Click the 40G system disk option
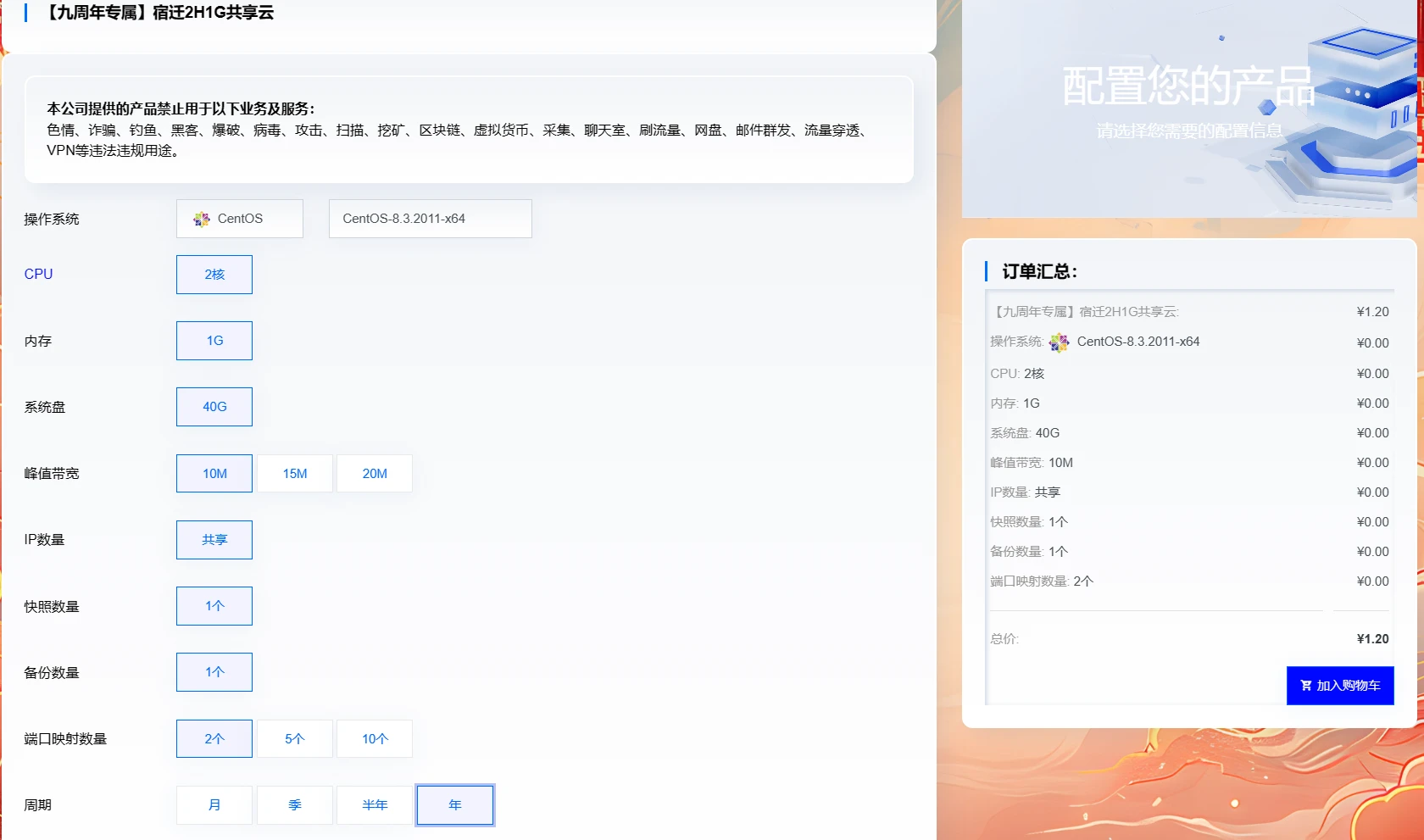This screenshot has height=840, width=1424. point(214,407)
